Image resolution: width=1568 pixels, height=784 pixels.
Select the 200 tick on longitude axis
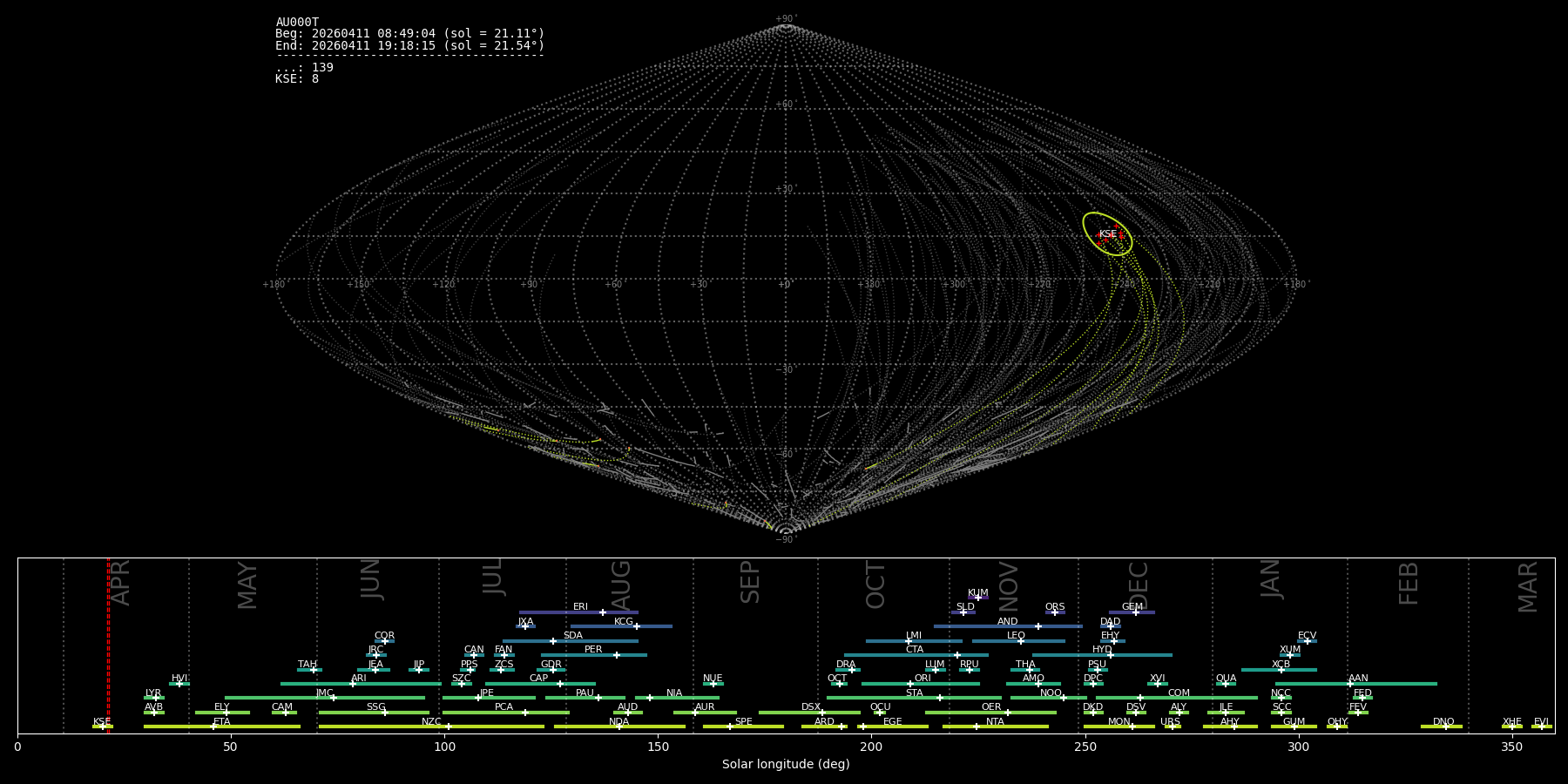pos(871,747)
